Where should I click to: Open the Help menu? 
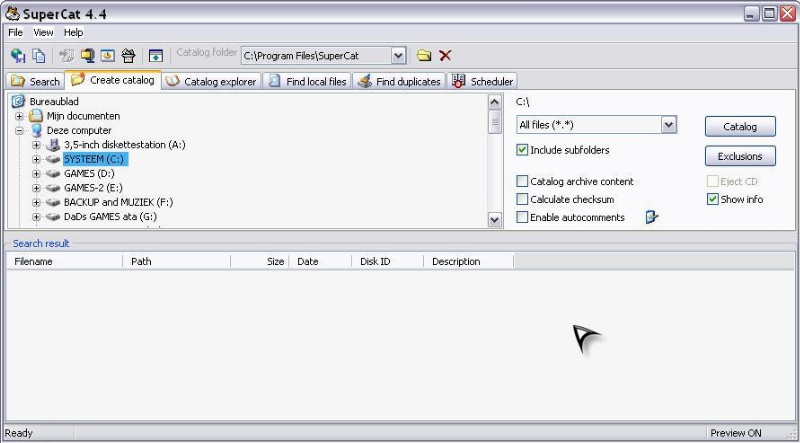73,32
